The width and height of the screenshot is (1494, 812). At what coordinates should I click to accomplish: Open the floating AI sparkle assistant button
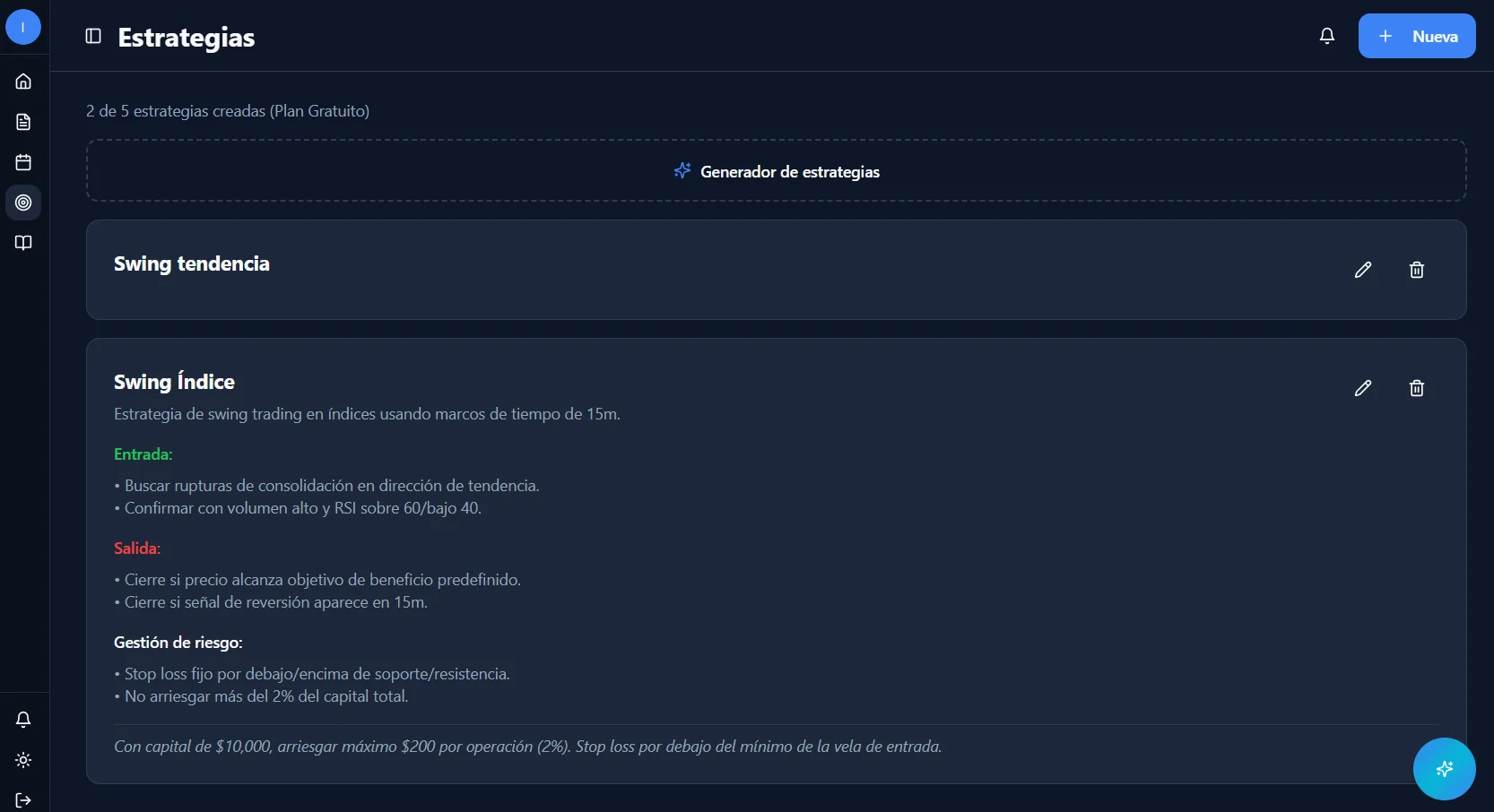[x=1444, y=769]
